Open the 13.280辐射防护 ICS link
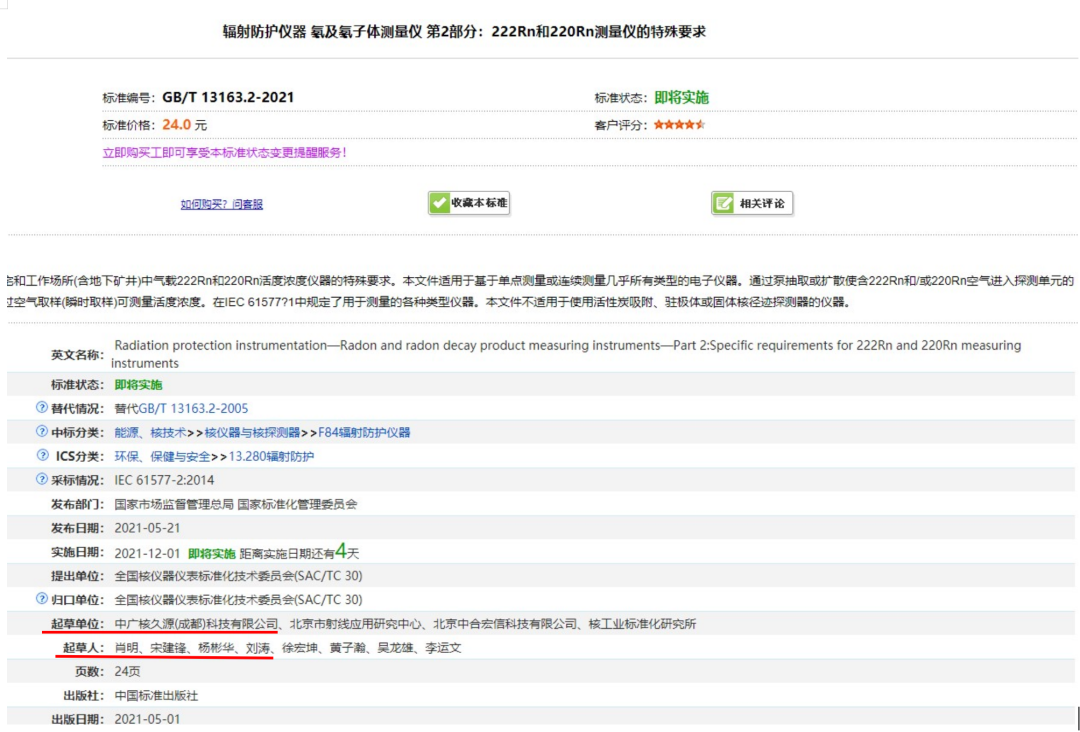 click(x=271, y=456)
